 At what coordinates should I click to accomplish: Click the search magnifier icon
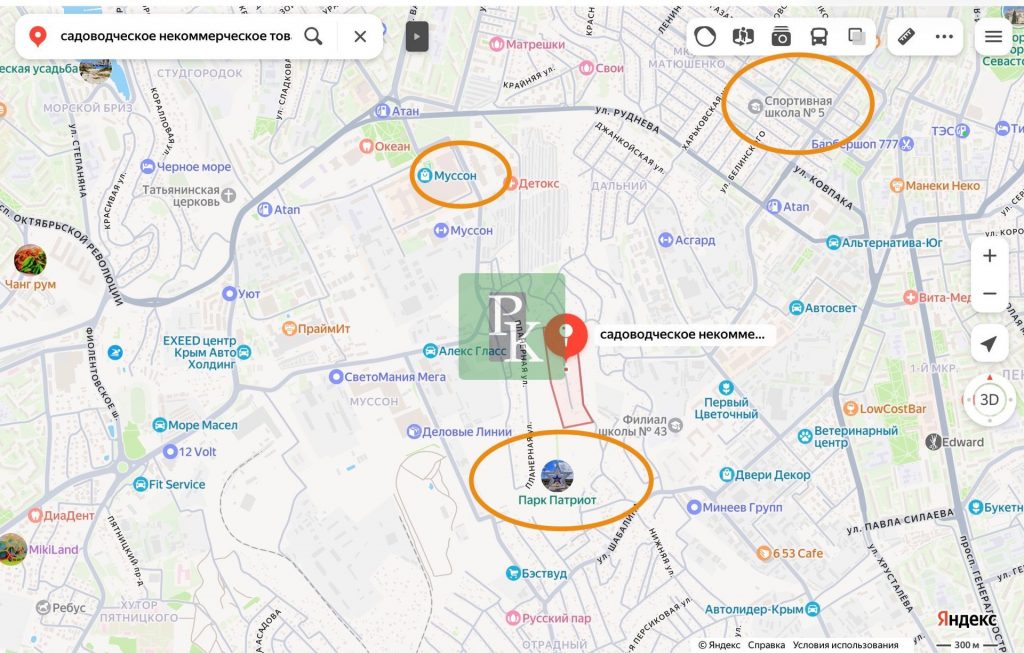pyautogui.click(x=313, y=37)
